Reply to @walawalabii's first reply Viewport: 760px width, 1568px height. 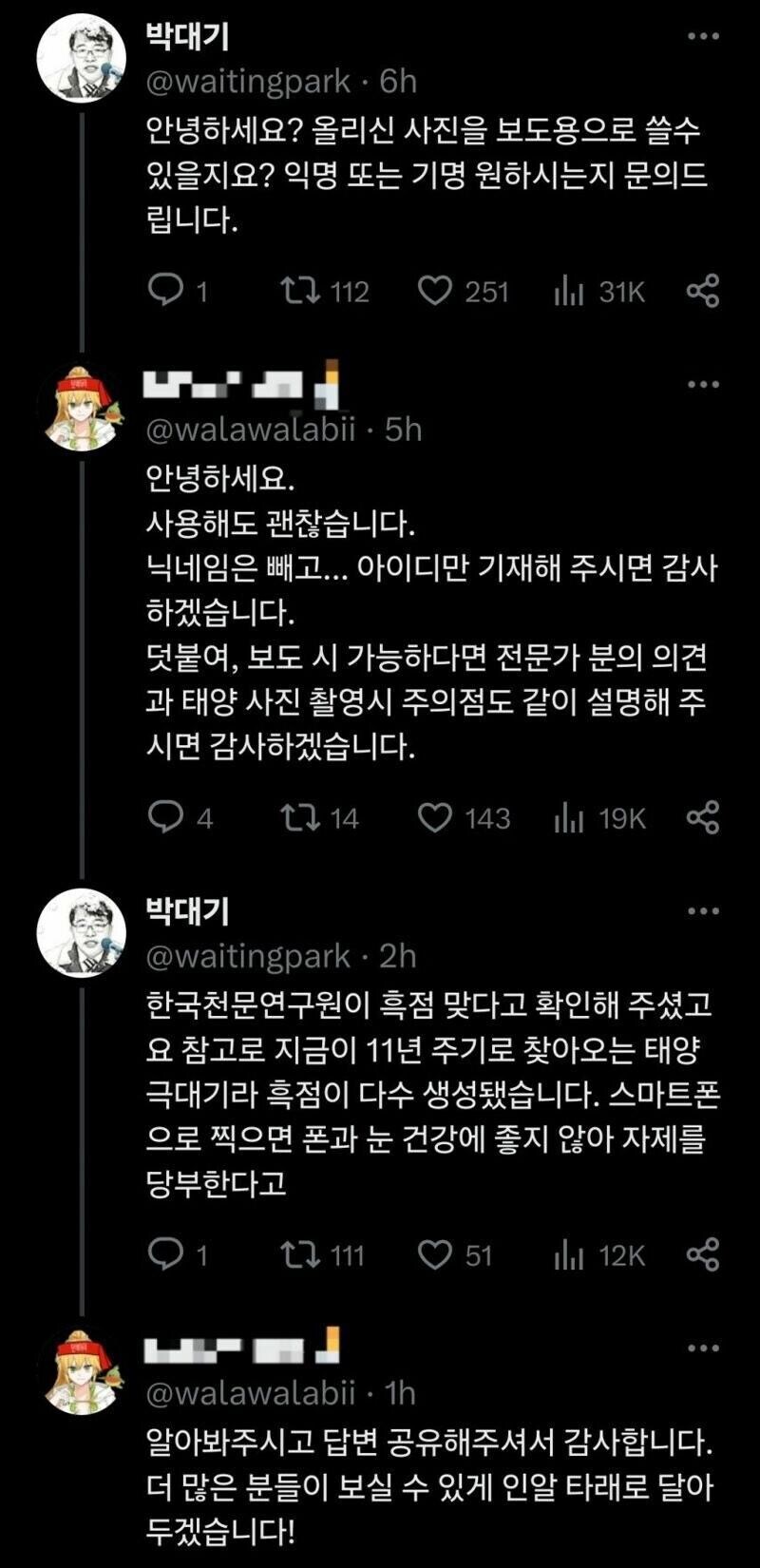click(167, 817)
